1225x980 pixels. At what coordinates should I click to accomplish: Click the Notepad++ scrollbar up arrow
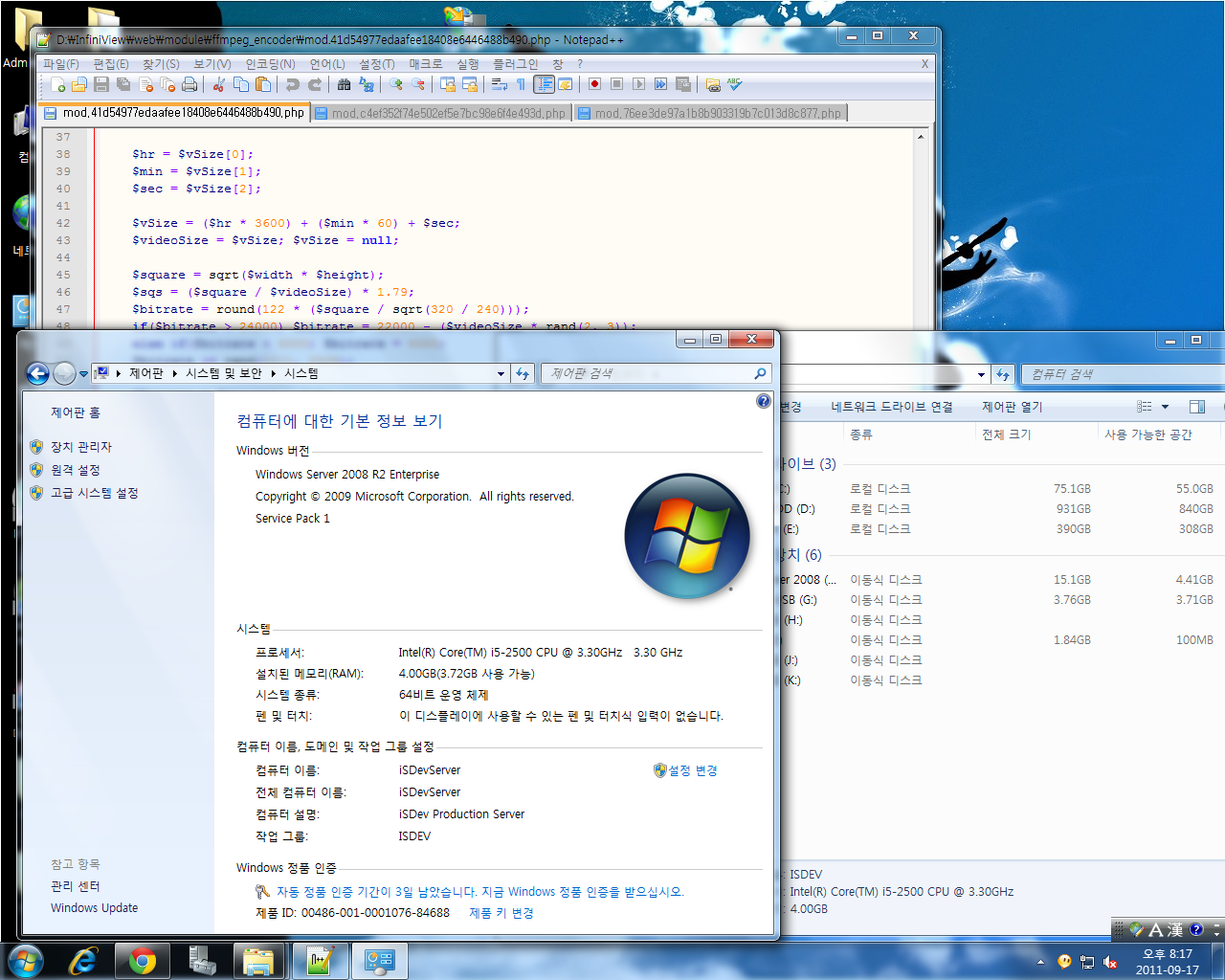pyautogui.click(x=921, y=137)
